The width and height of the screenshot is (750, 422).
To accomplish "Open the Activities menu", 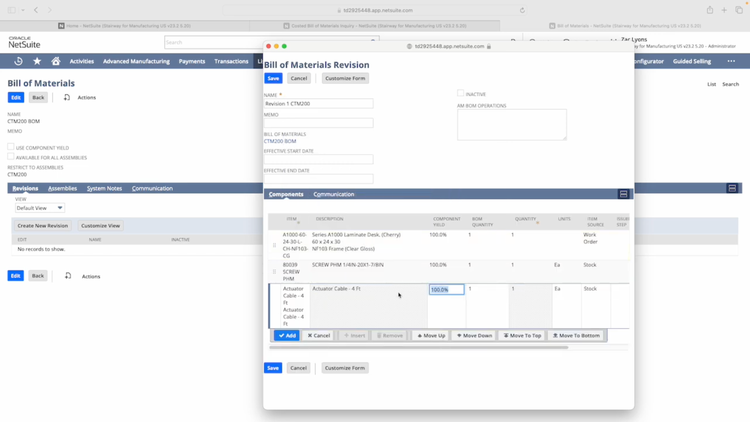I will click(82, 61).
